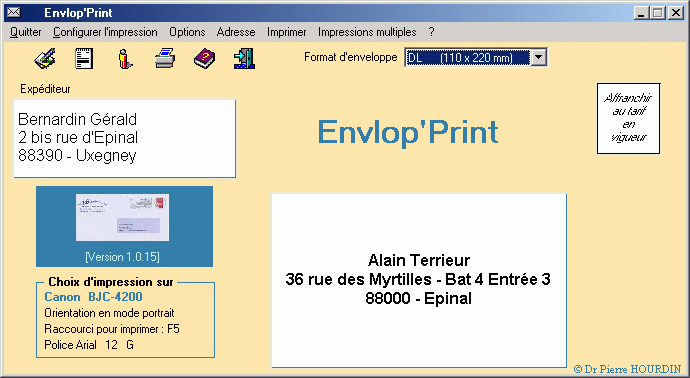Click the envelope app icon in title bar

14,12
